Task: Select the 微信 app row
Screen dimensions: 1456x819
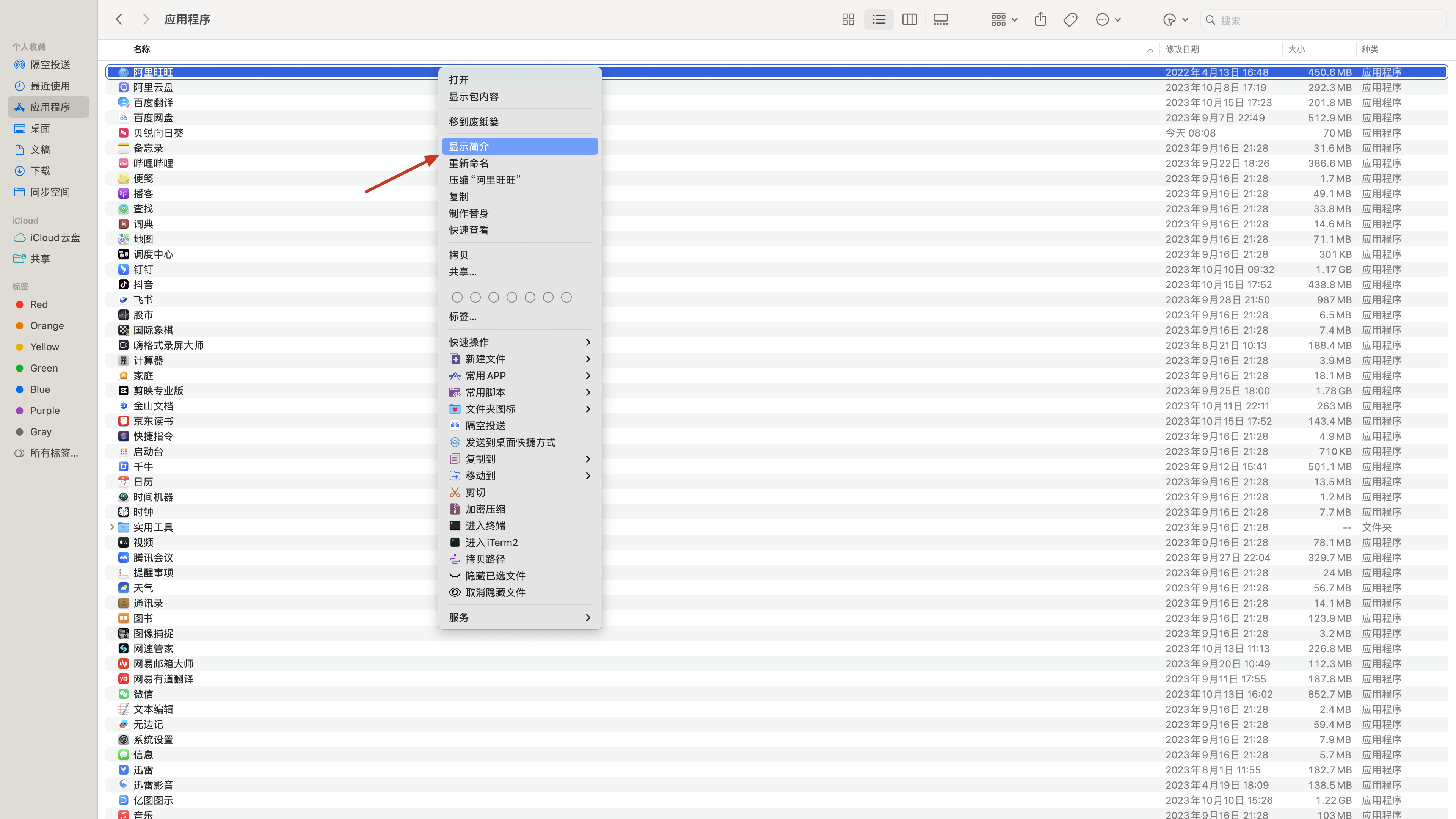Action: pos(777,694)
